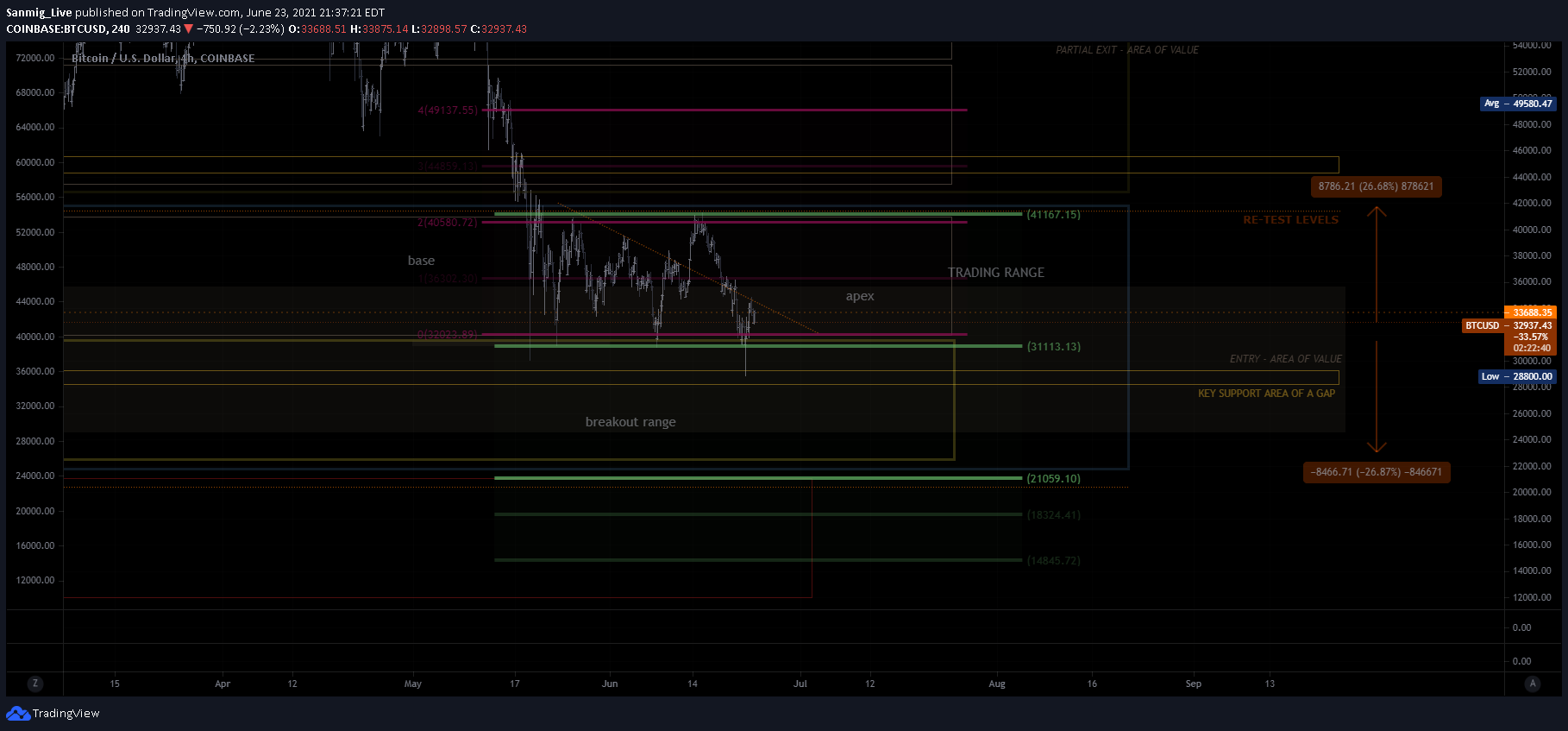Click the ENTRY - AREA OF VALUE label

click(1286, 359)
